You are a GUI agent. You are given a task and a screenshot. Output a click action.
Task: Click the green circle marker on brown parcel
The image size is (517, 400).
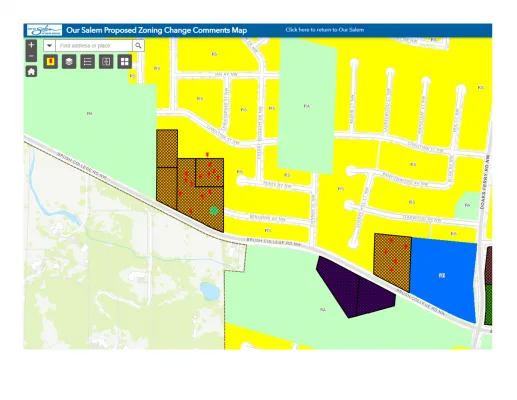coord(214,211)
